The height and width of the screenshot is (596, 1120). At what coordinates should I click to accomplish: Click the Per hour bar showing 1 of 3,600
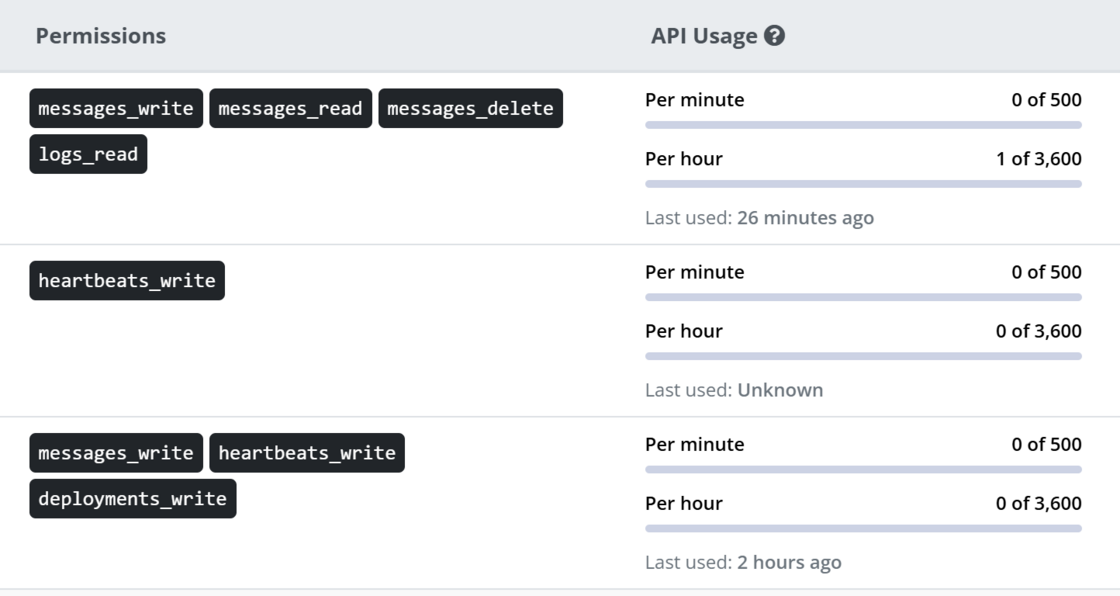[864, 184]
